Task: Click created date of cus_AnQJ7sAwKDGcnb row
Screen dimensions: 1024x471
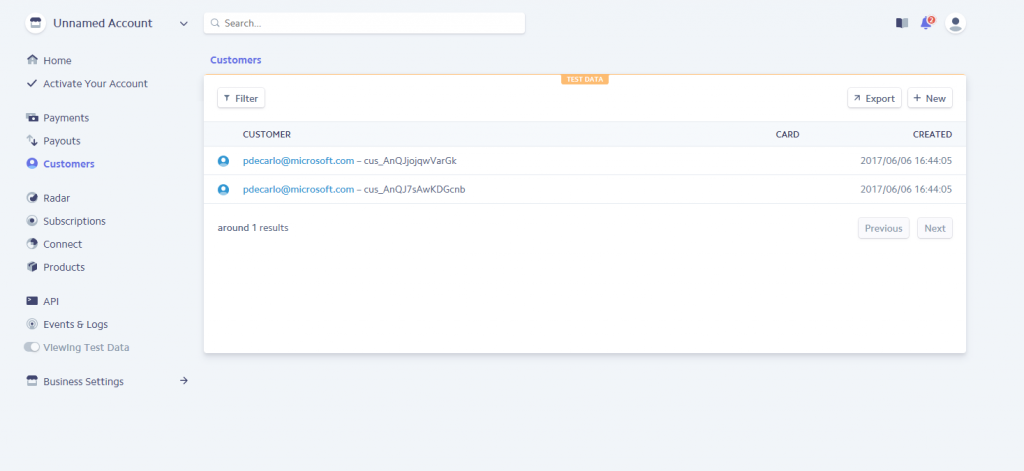Action: (906, 189)
